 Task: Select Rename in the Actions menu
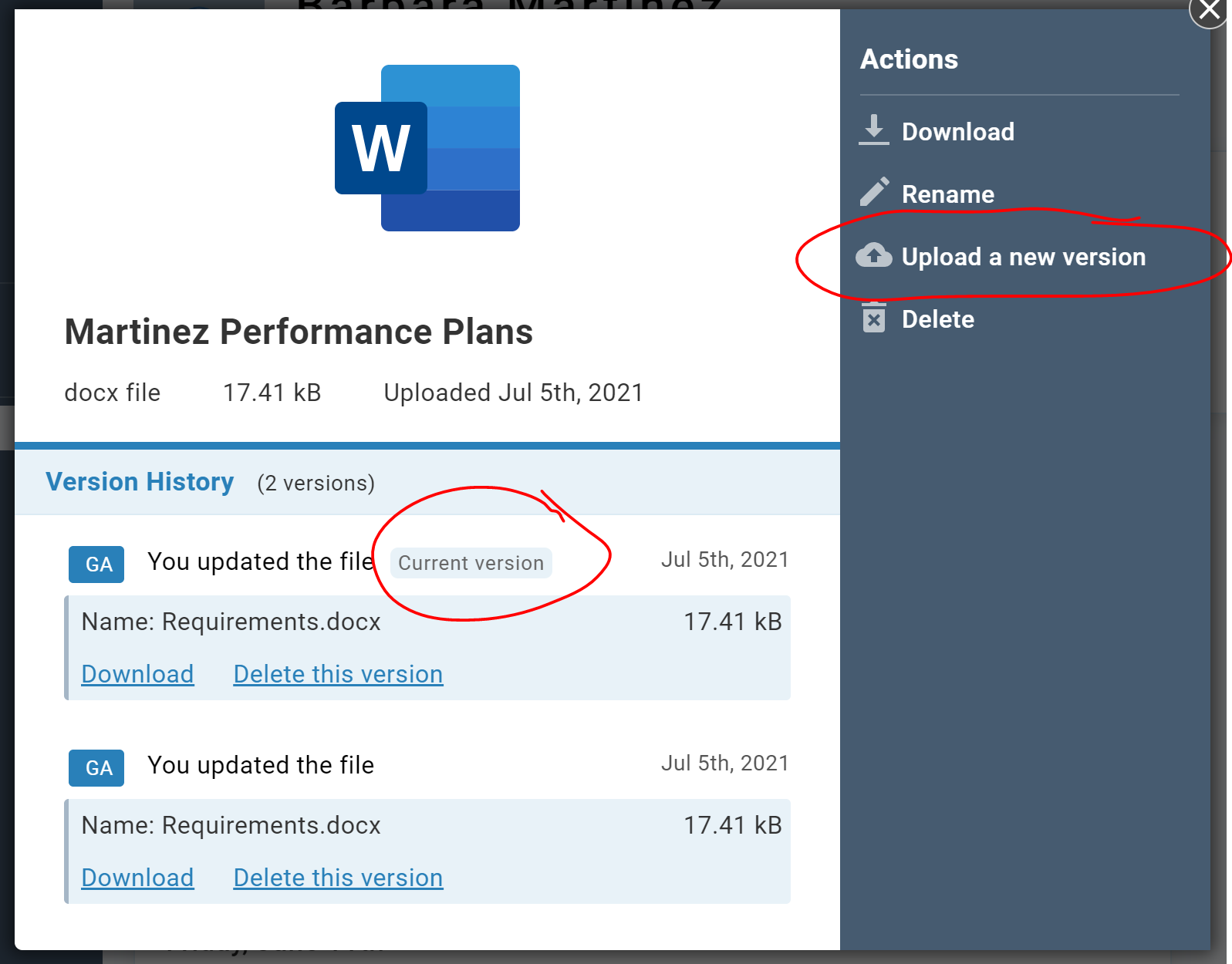coord(947,194)
